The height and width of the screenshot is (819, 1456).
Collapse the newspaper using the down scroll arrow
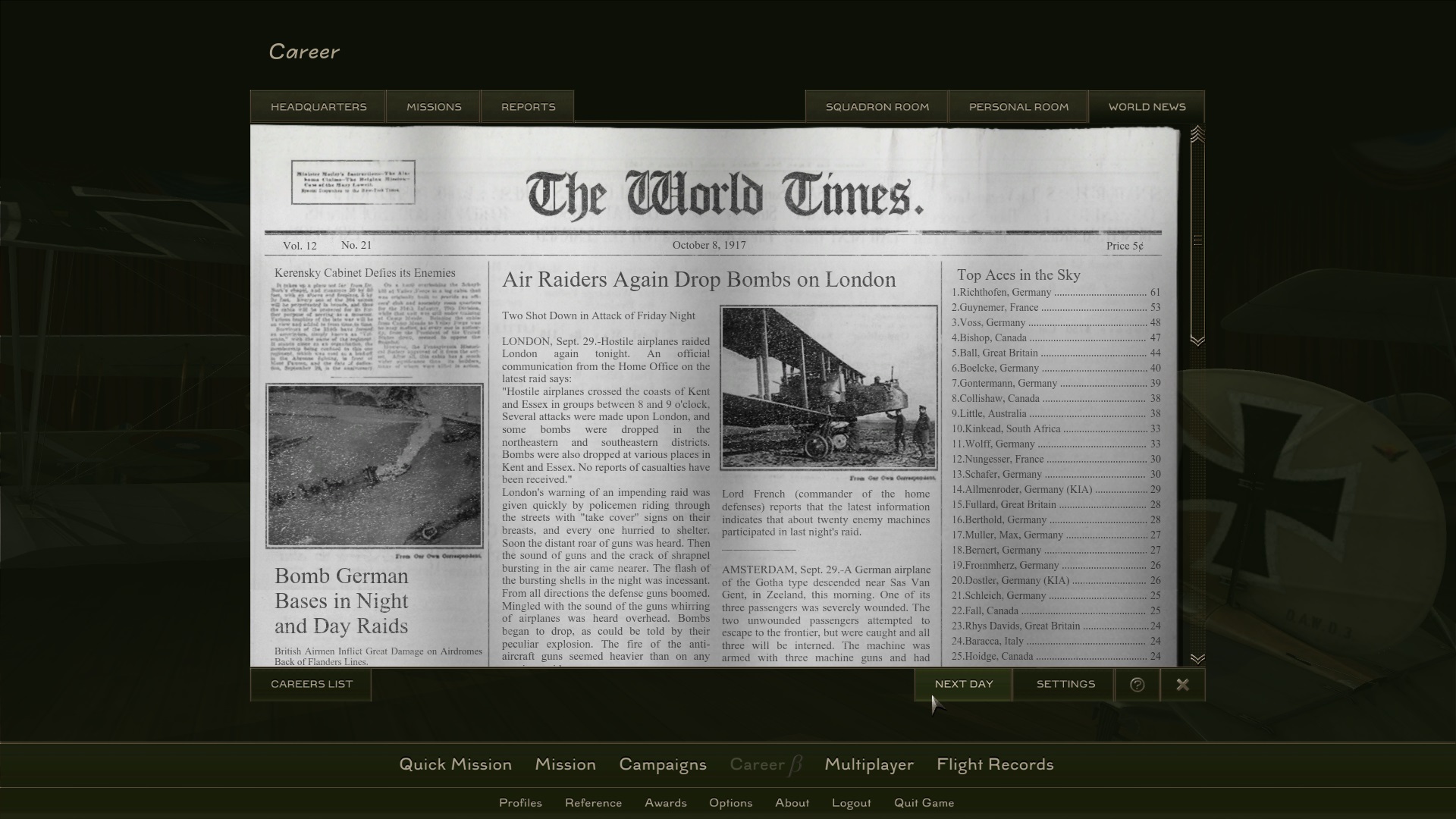coord(1198,659)
